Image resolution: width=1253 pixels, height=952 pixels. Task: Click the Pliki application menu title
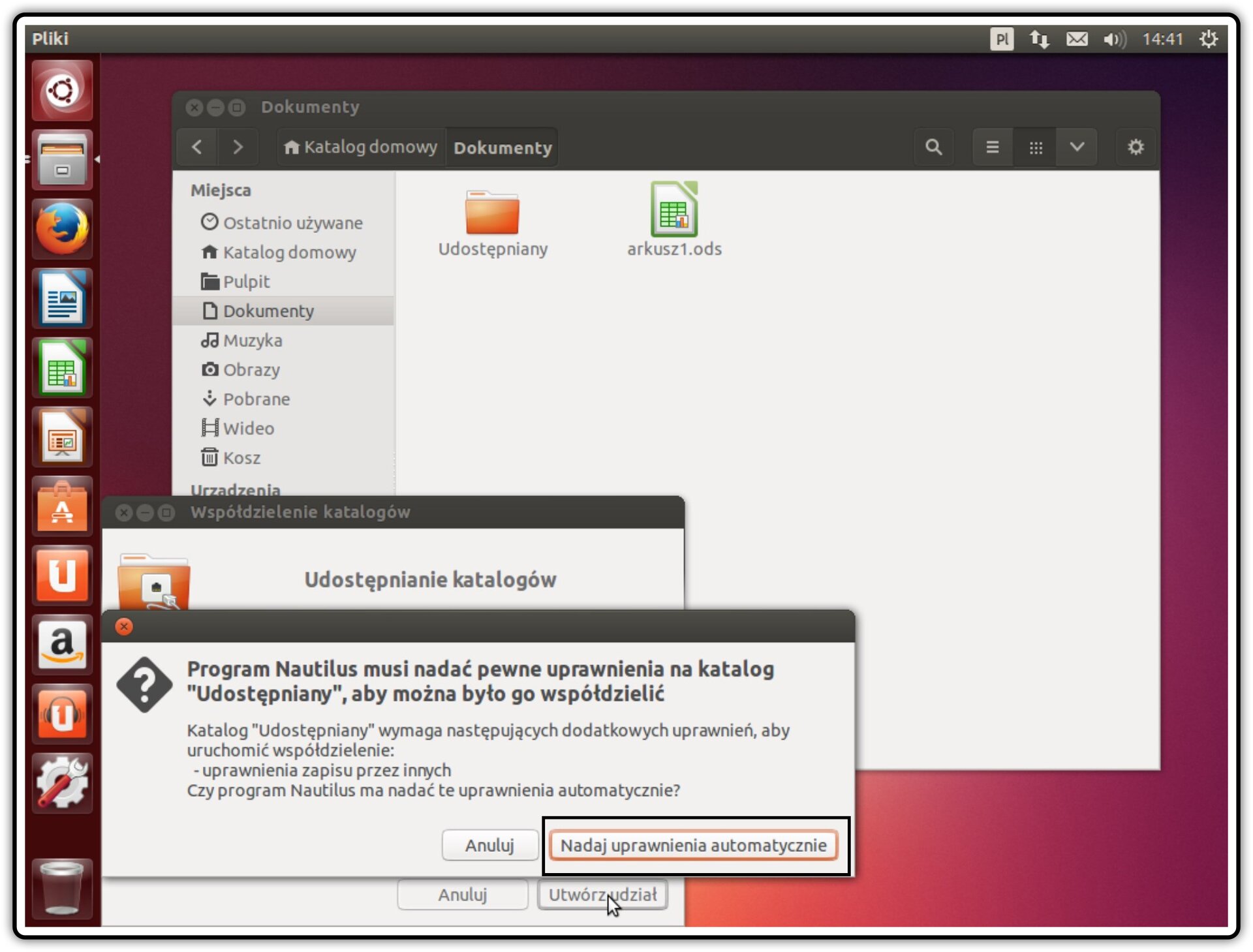tap(50, 39)
